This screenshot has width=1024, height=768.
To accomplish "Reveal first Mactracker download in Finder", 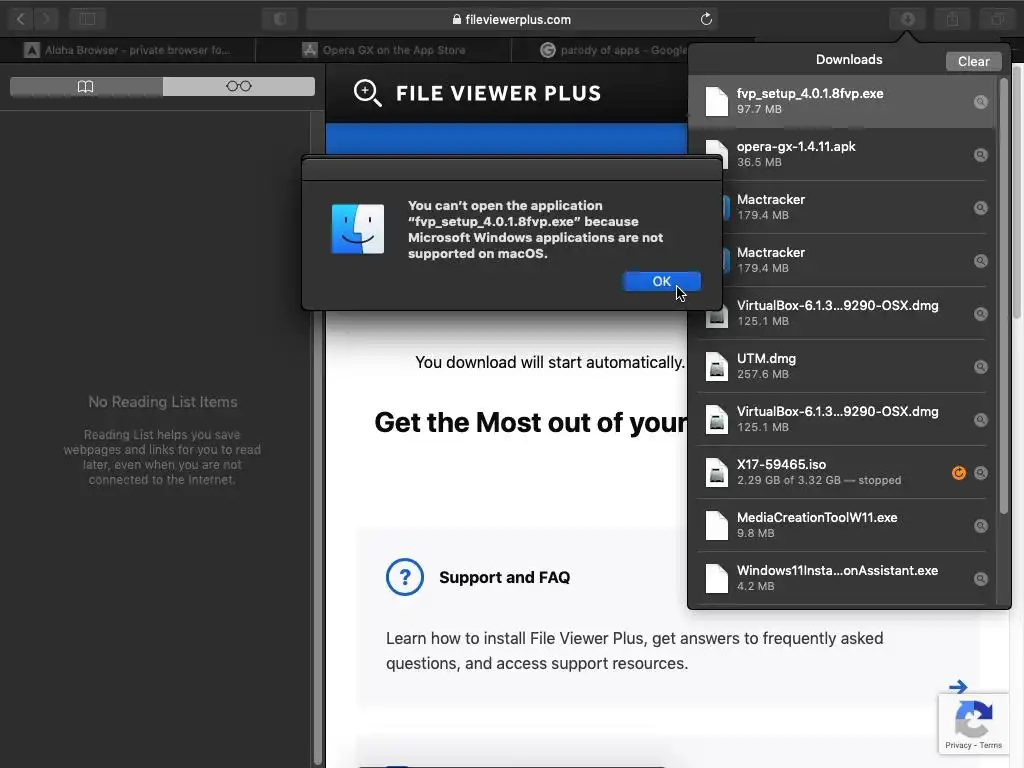I will (980, 208).
